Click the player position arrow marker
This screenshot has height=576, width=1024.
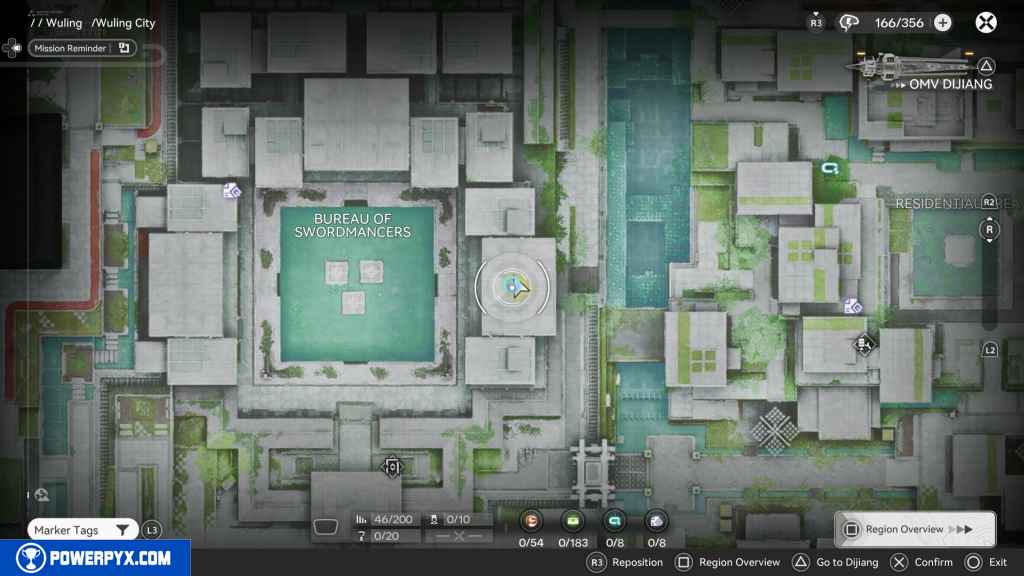[x=516, y=288]
